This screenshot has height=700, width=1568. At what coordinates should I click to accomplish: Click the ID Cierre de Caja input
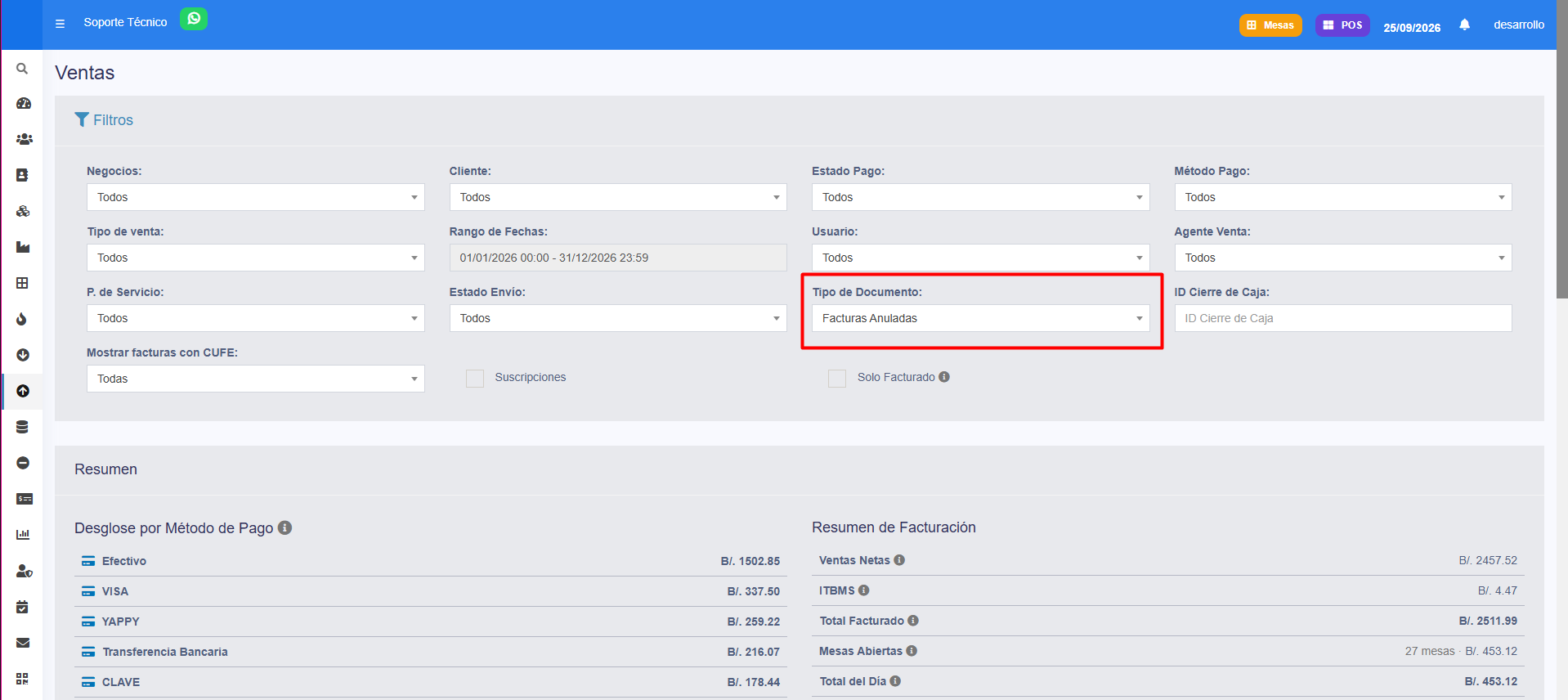pyautogui.click(x=1343, y=318)
